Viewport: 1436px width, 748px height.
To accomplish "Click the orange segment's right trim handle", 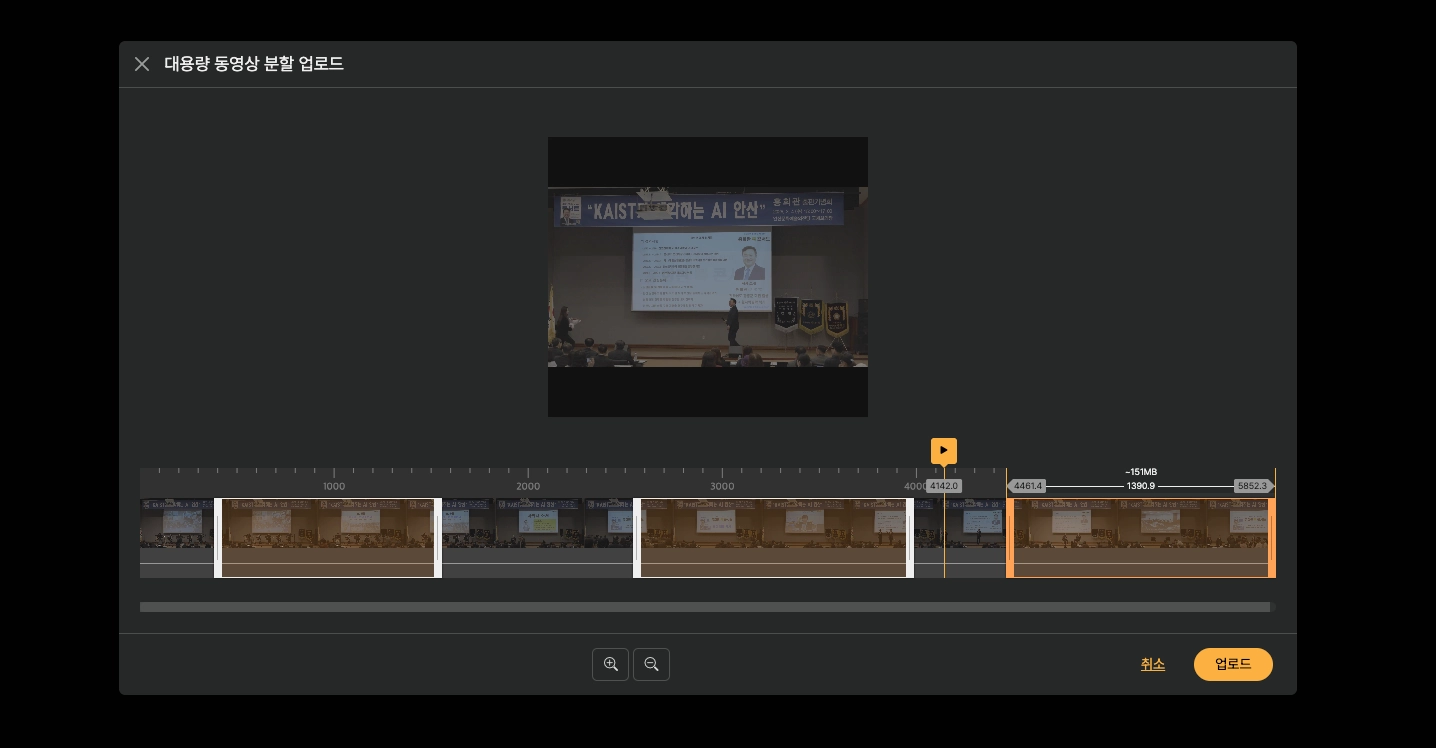I will point(1271,538).
